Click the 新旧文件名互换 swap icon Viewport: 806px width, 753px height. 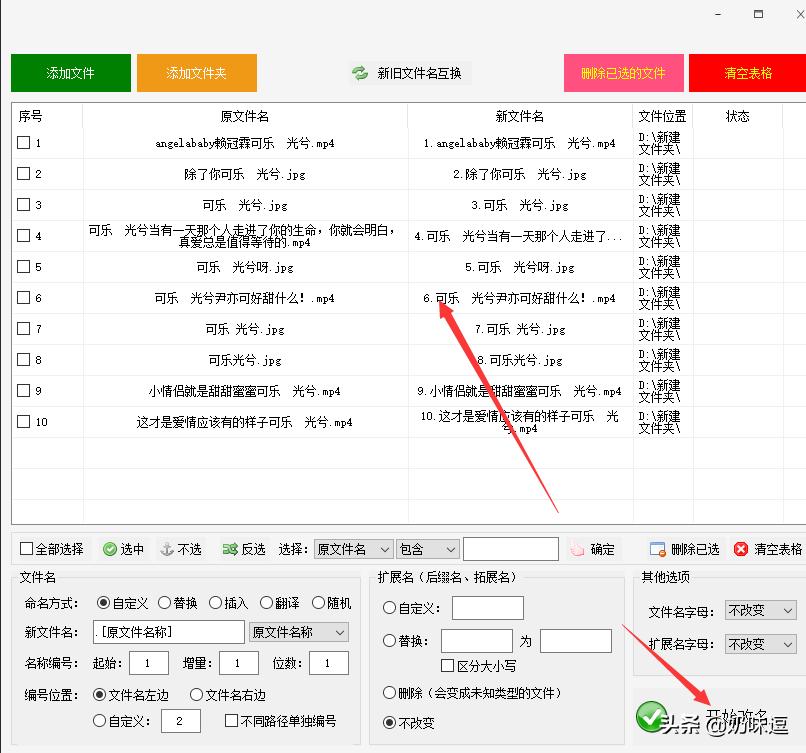coord(360,72)
